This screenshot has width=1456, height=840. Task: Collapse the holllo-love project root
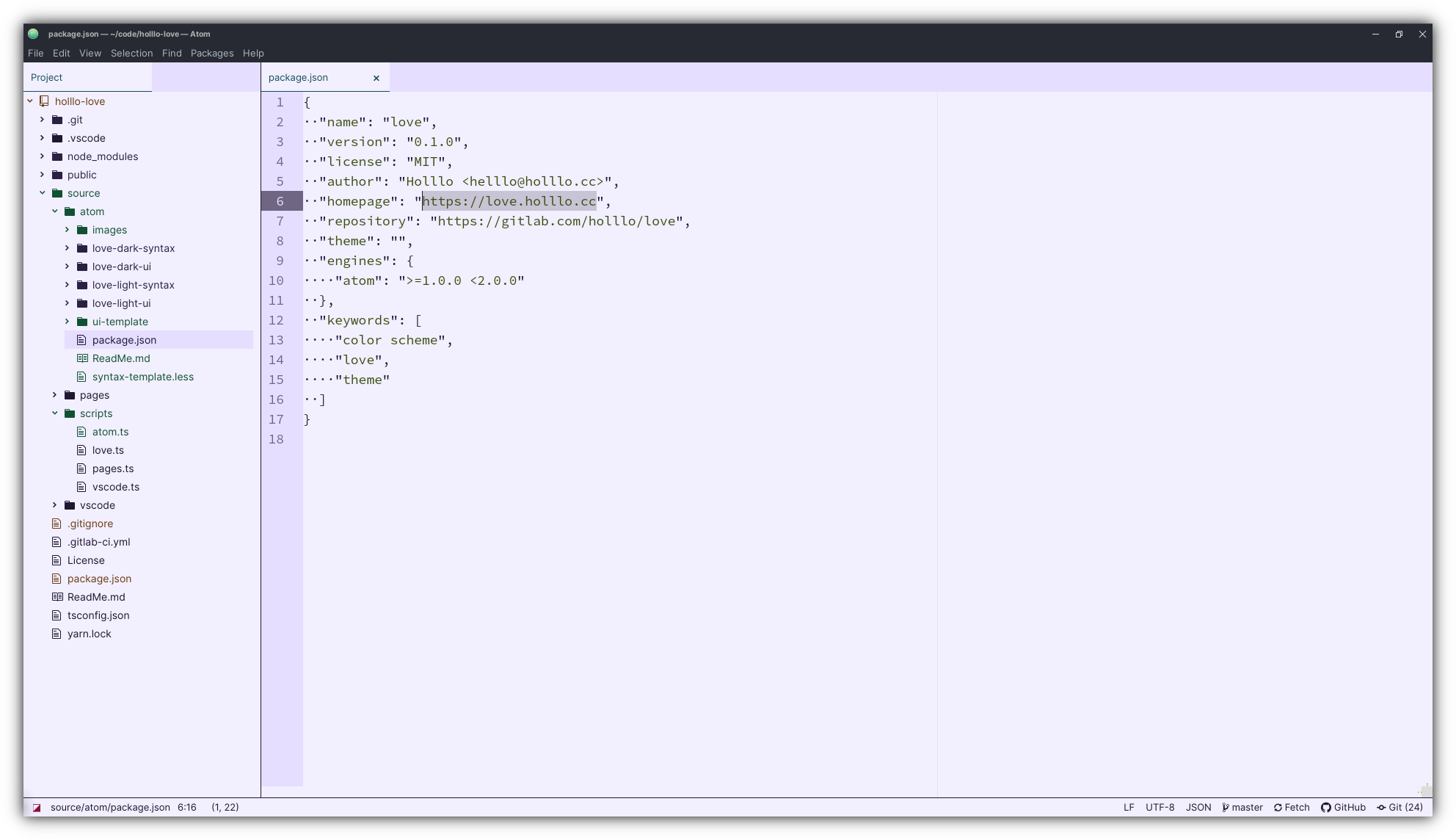point(30,101)
